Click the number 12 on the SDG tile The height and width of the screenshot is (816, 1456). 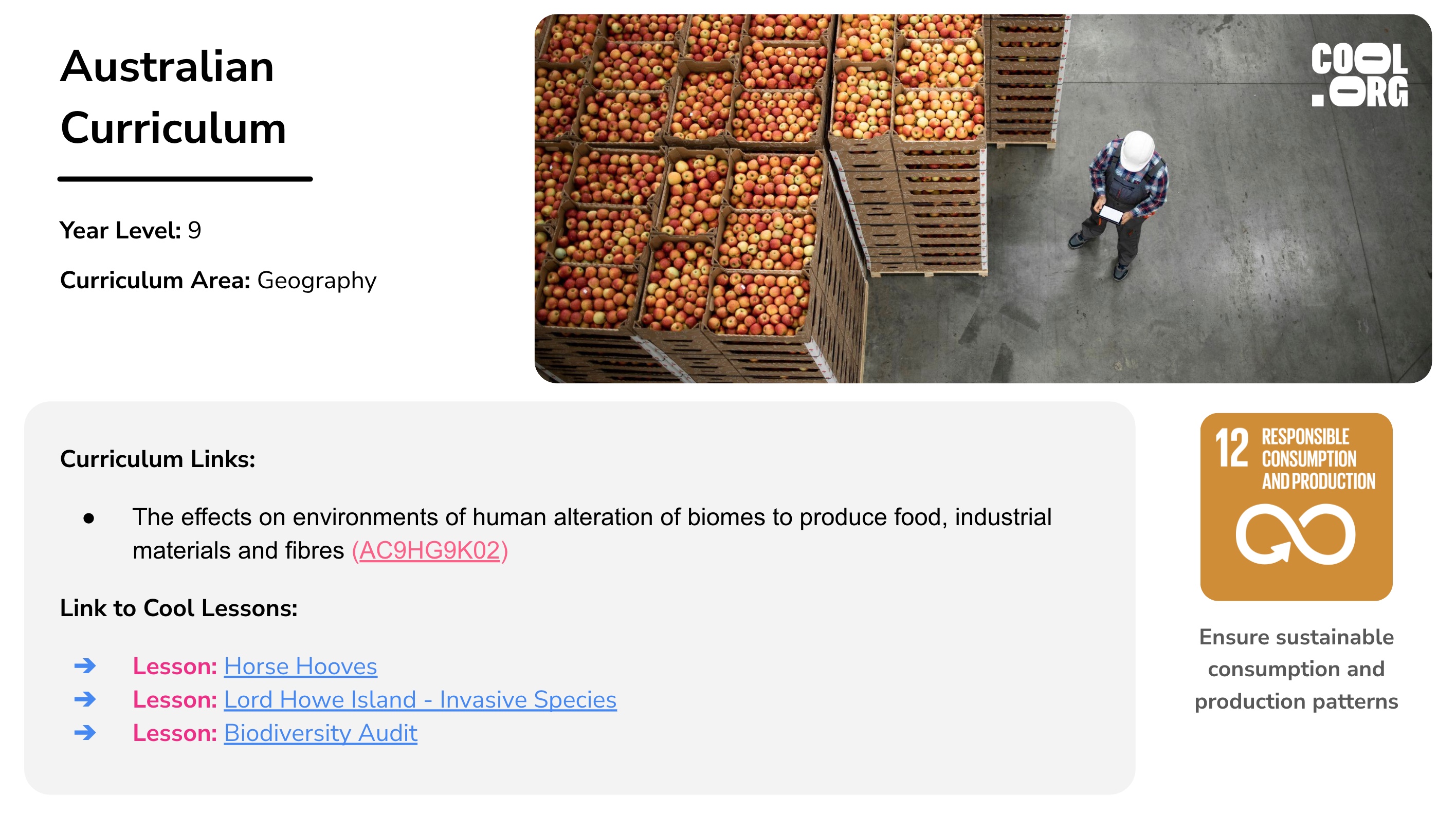(x=1232, y=448)
